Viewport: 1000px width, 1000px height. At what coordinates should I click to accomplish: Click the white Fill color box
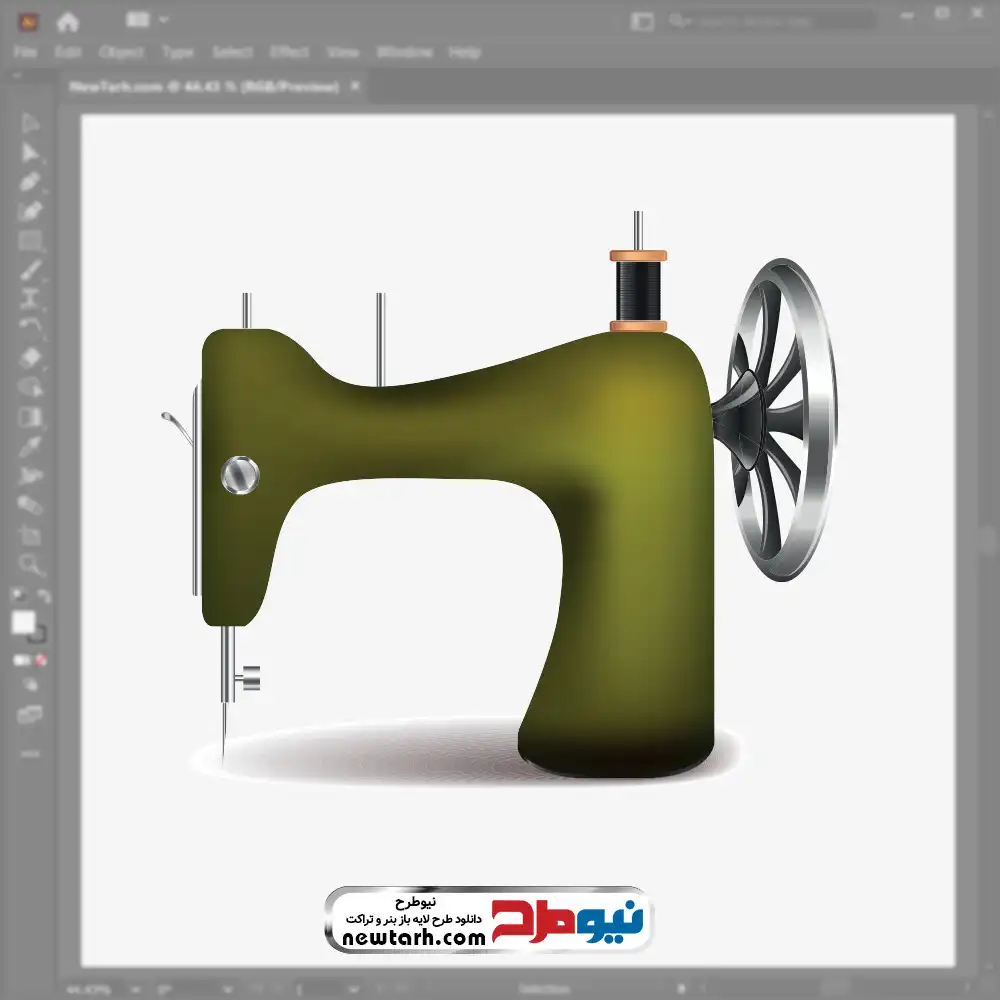(24, 622)
